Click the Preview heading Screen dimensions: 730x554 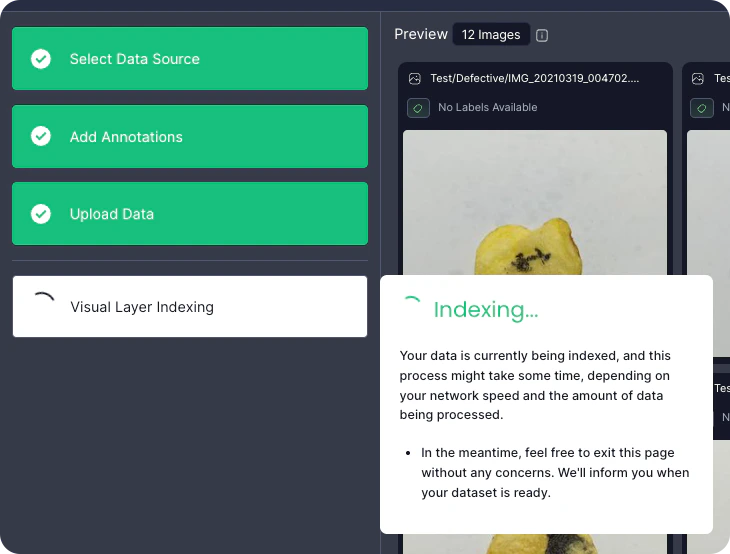point(421,34)
